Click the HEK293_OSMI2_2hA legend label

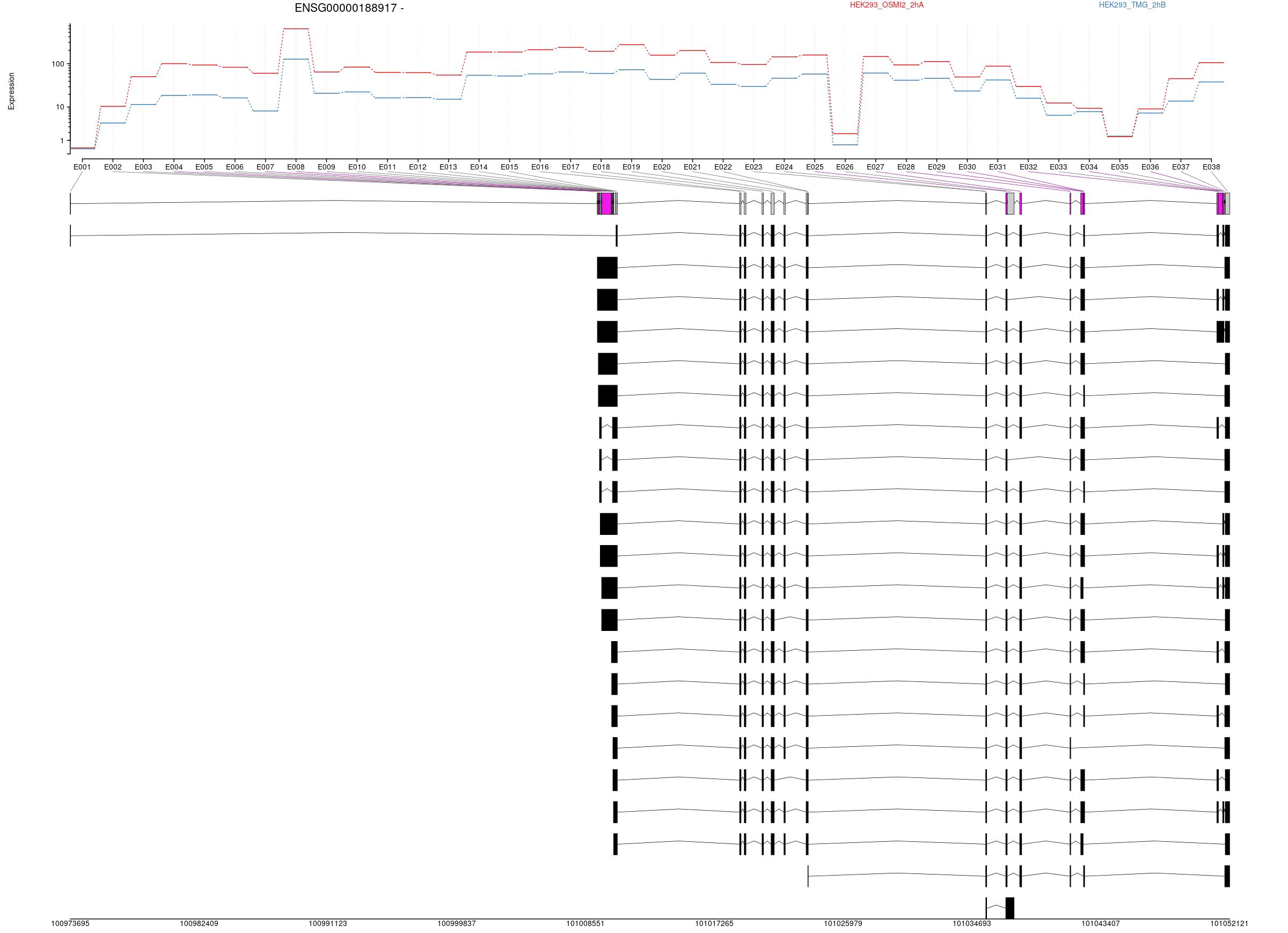coord(887,5)
